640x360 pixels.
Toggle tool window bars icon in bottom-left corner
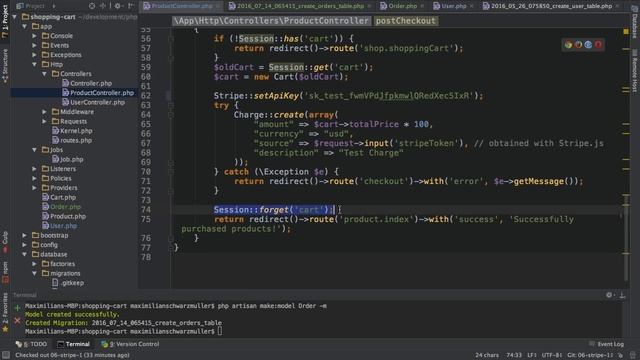(6, 355)
